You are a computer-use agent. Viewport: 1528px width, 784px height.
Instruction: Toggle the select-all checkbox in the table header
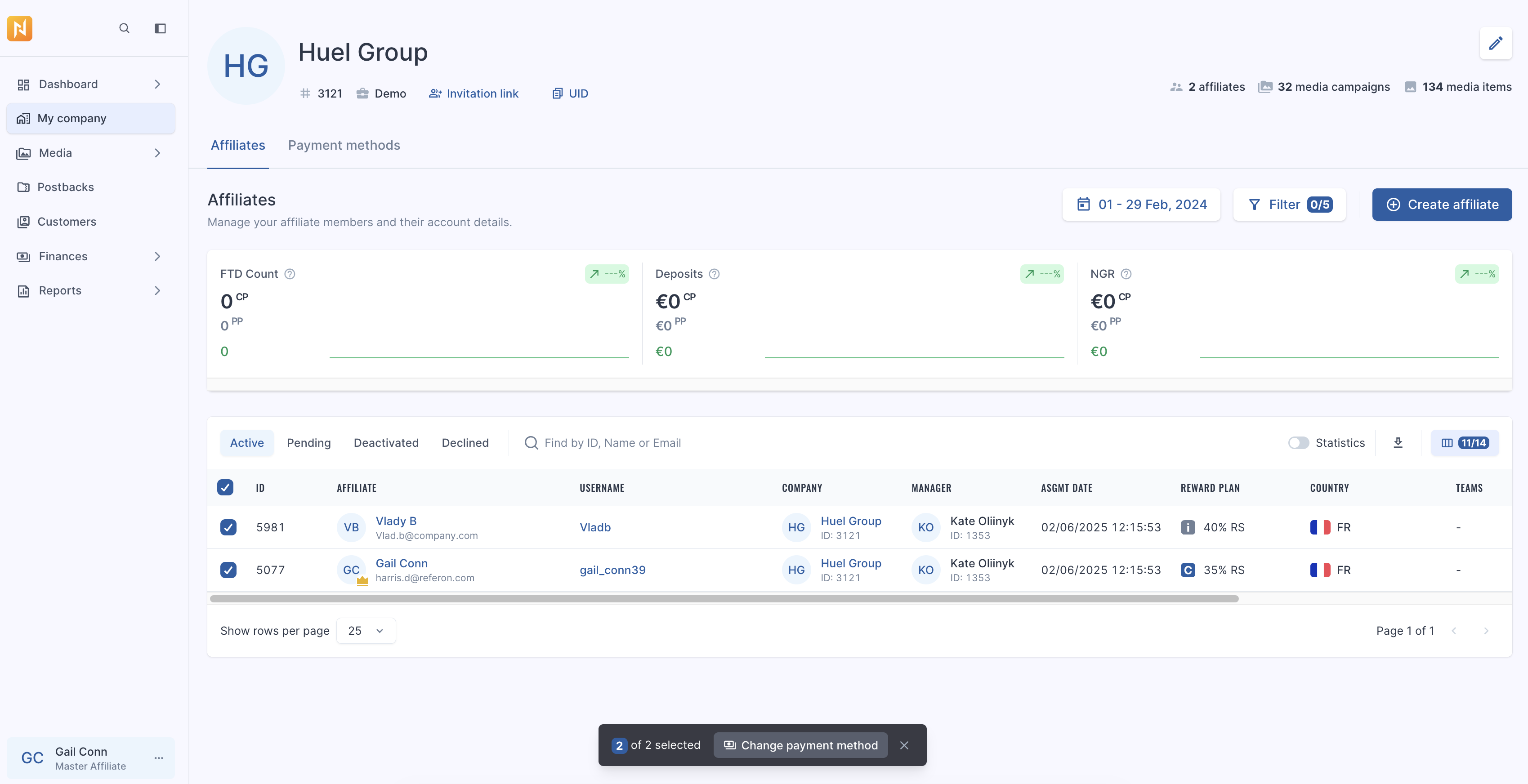click(x=225, y=487)
